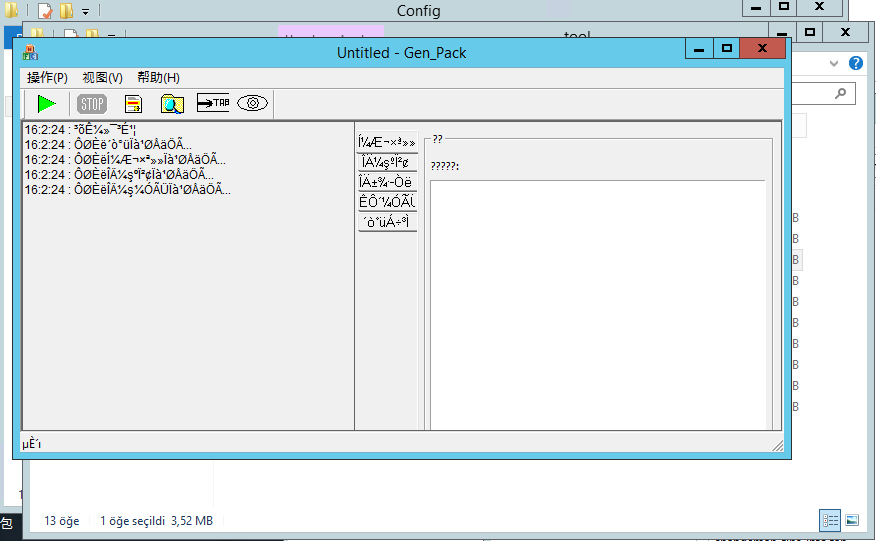
Task: Toggle the eye view icon in toolbar
Action: point(253,103)
